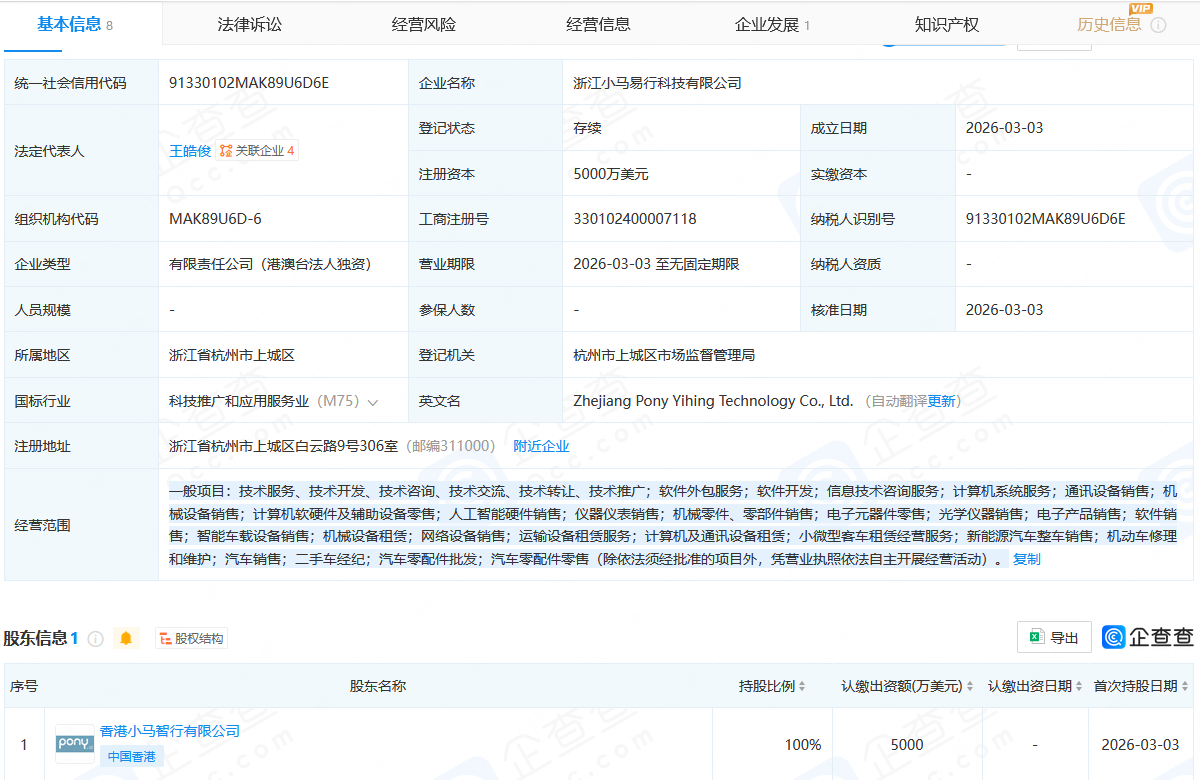The width and height of the screenshot is (1200, 780).
Task: Copy the business scope using 复制
Action: point(1025,559)
